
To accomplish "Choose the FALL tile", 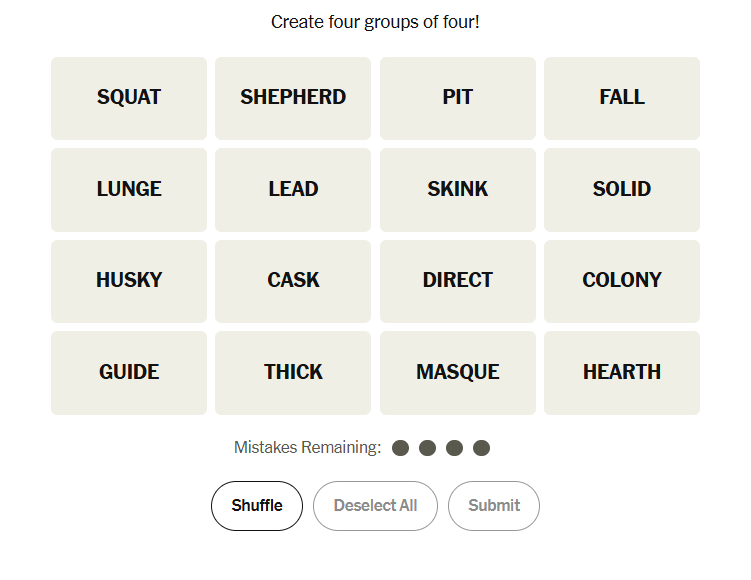I will [x=622, y=98].
